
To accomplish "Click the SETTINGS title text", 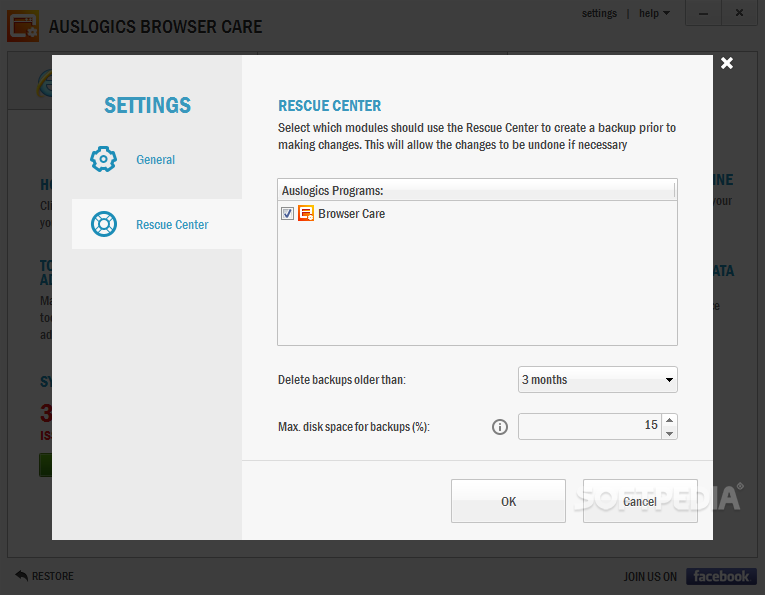I will [147, 105].
